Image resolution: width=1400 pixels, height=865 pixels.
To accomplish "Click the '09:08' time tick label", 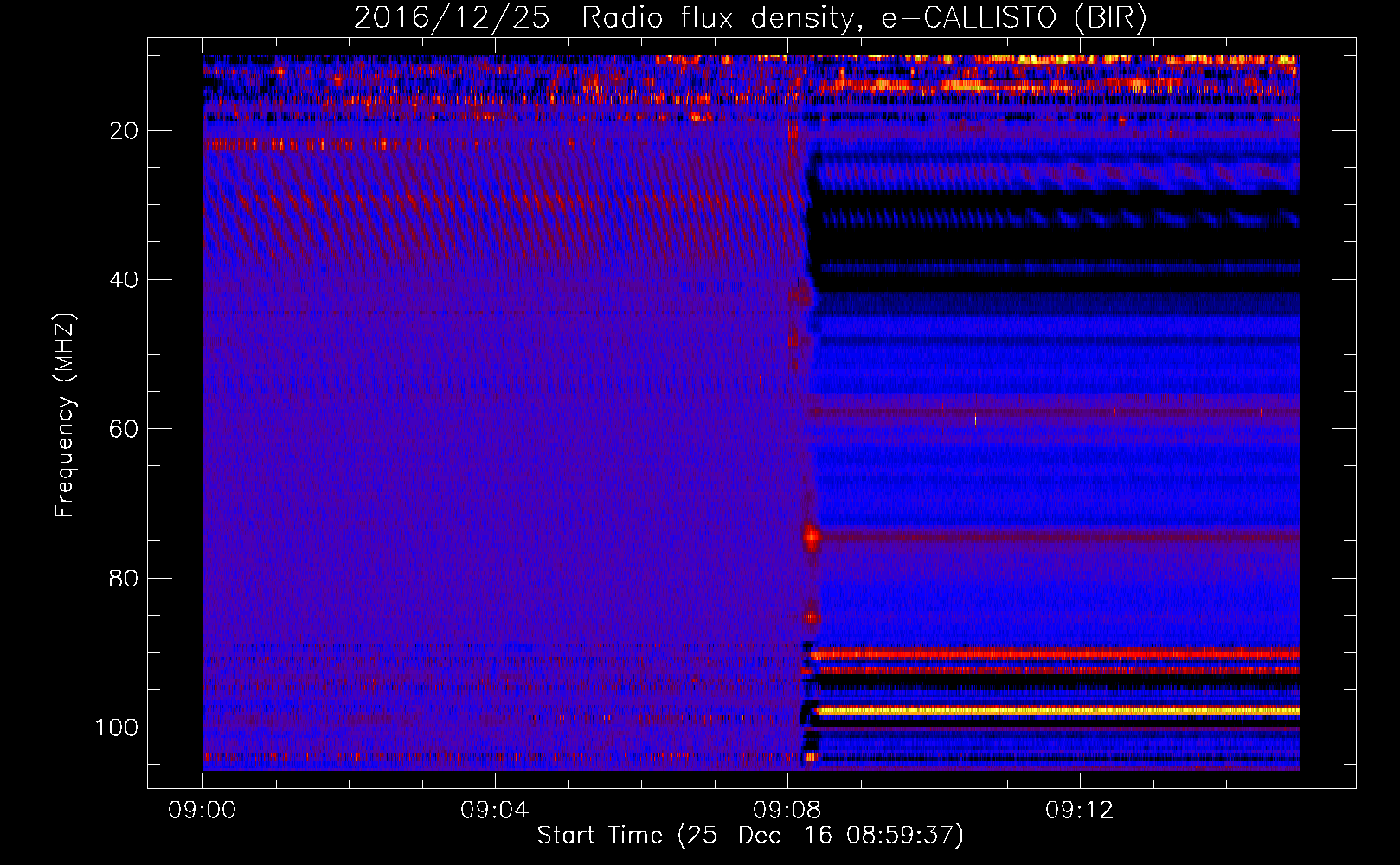I will coord(787,811).
